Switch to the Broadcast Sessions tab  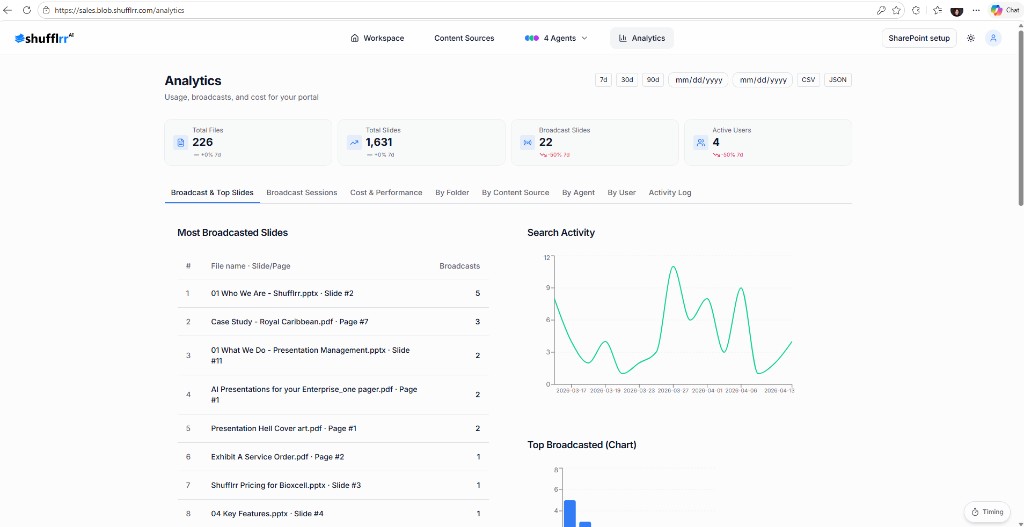pos(302,193)
